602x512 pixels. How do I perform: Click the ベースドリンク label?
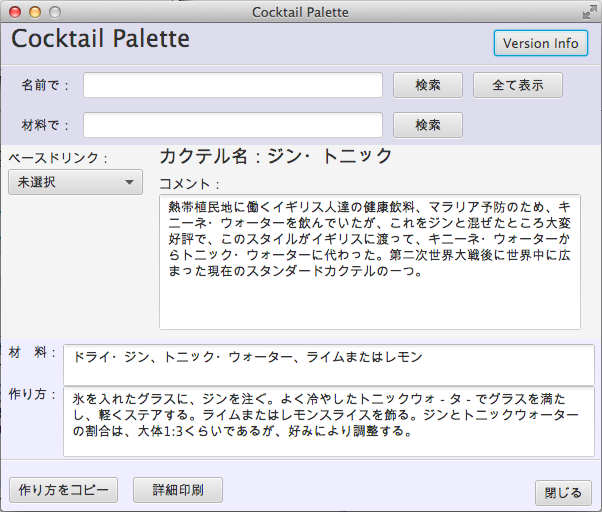point(58,158)
